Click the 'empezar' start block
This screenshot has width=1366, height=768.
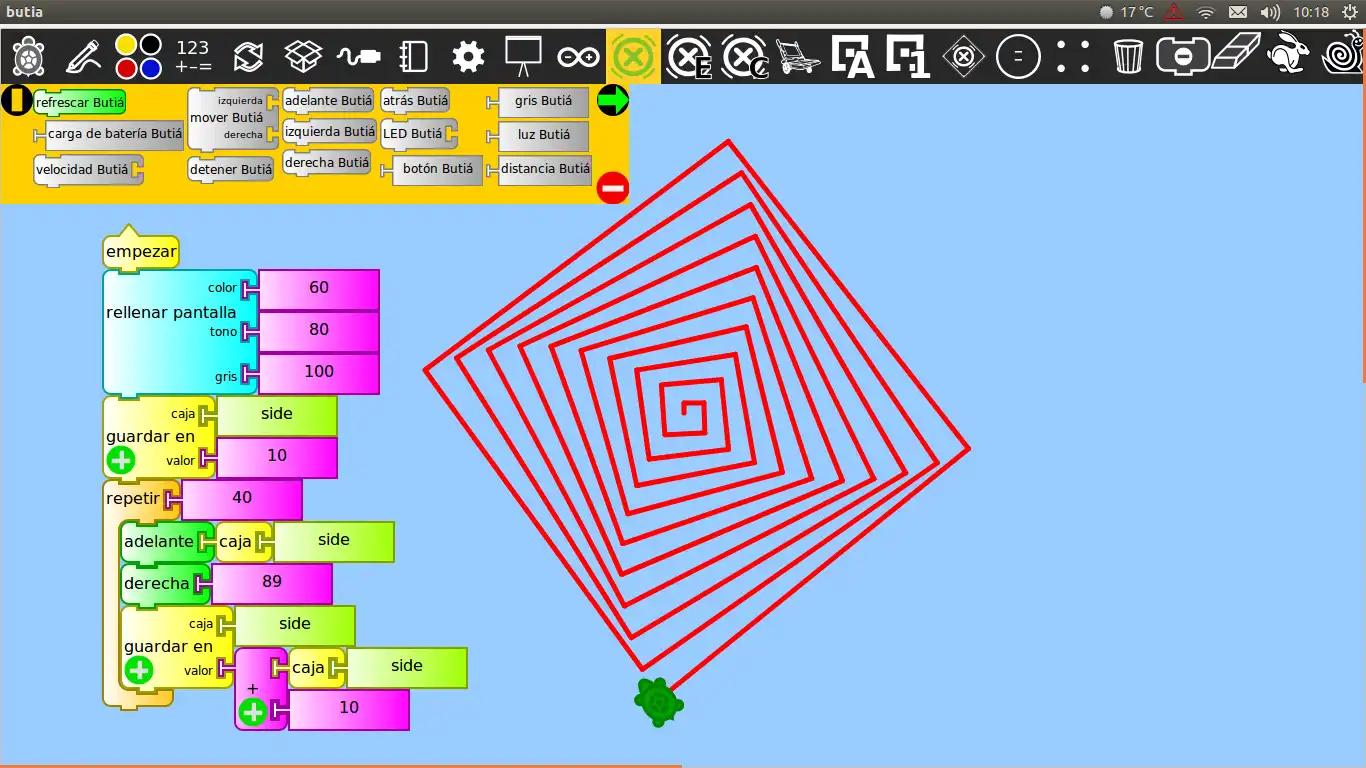click(141, 250)
